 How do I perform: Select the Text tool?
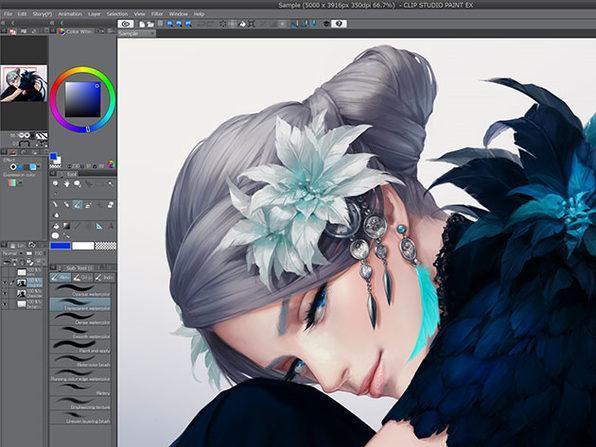pos(111,226)
